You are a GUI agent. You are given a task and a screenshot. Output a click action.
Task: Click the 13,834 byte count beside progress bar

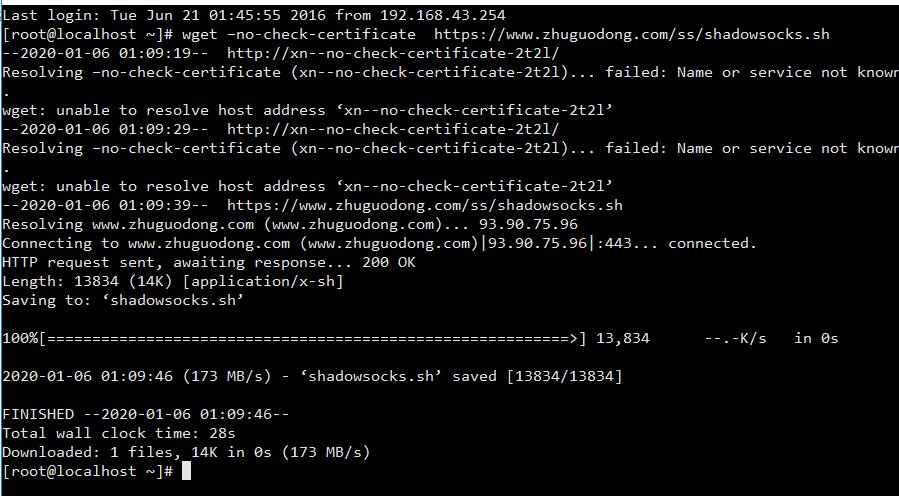[x=622, y=338]
